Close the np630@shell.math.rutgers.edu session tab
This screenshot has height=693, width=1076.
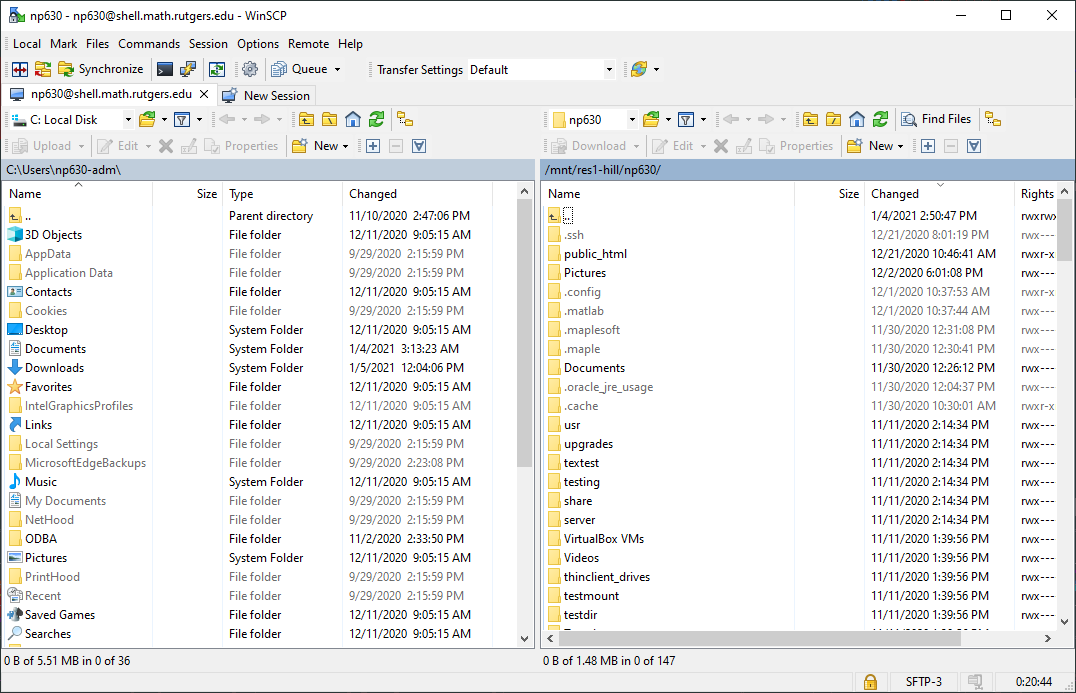204,94
